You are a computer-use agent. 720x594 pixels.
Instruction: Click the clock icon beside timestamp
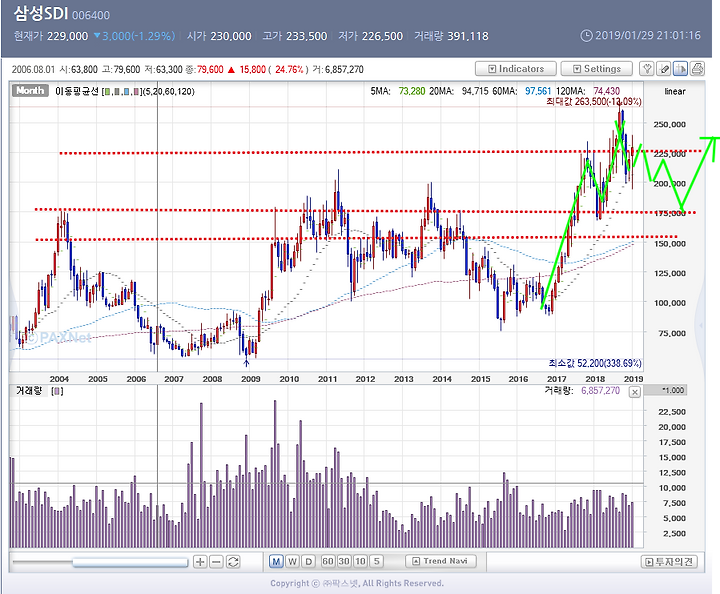click(586, 35)
